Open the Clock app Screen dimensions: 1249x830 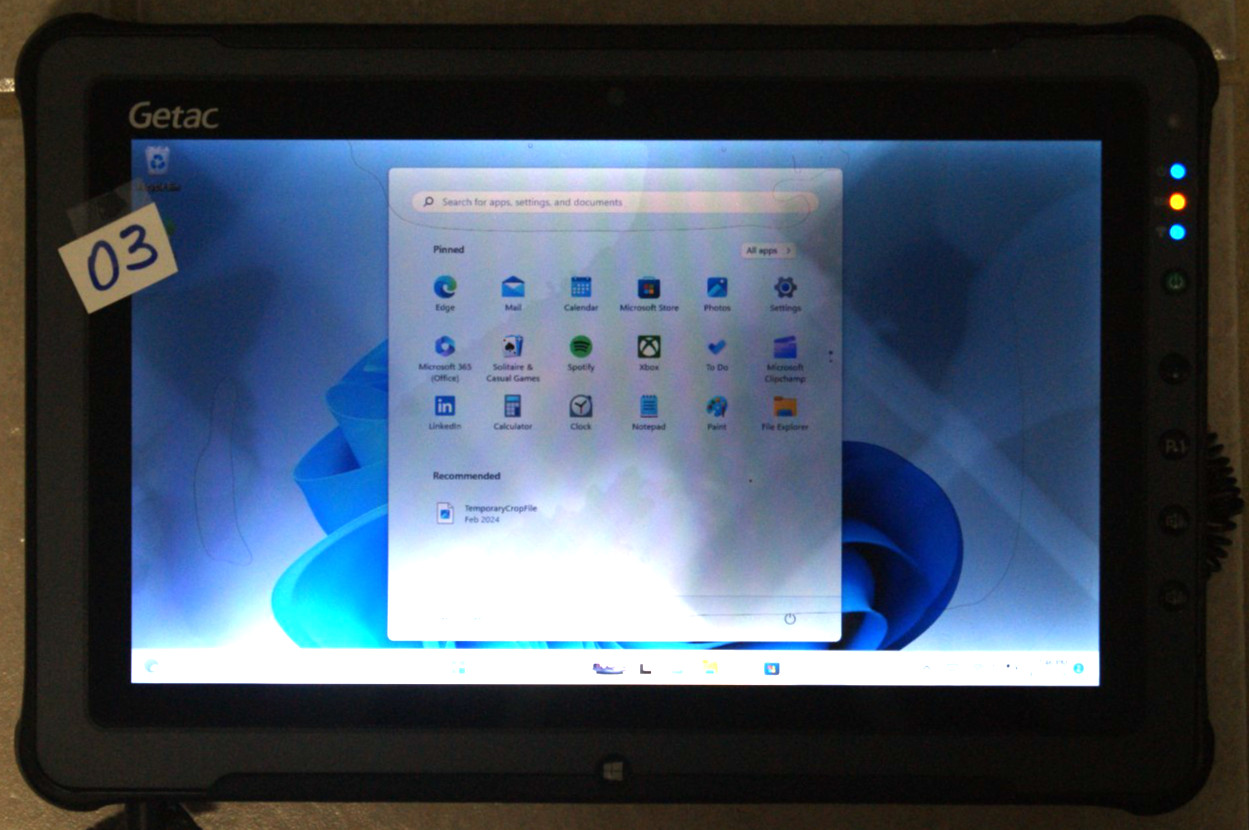[581, 412]
